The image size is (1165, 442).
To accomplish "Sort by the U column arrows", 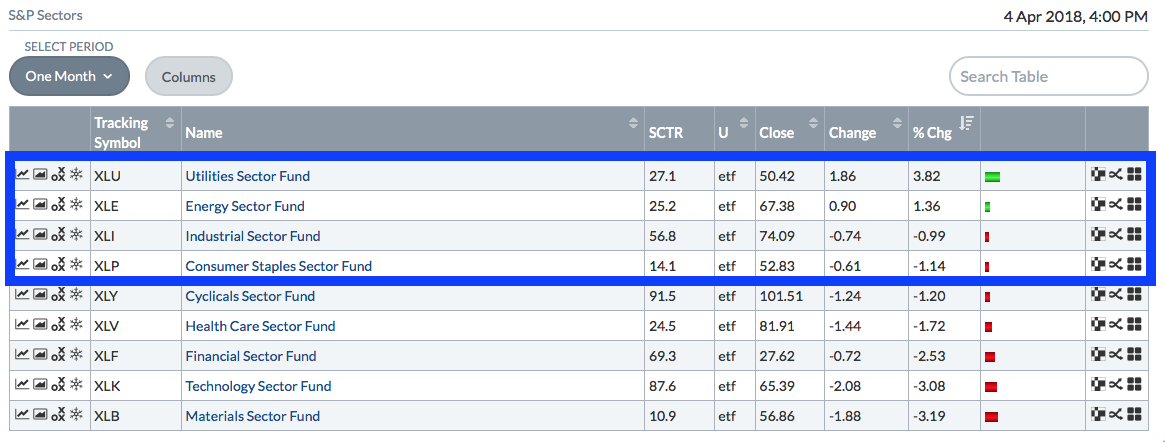I will pos(744,123).
